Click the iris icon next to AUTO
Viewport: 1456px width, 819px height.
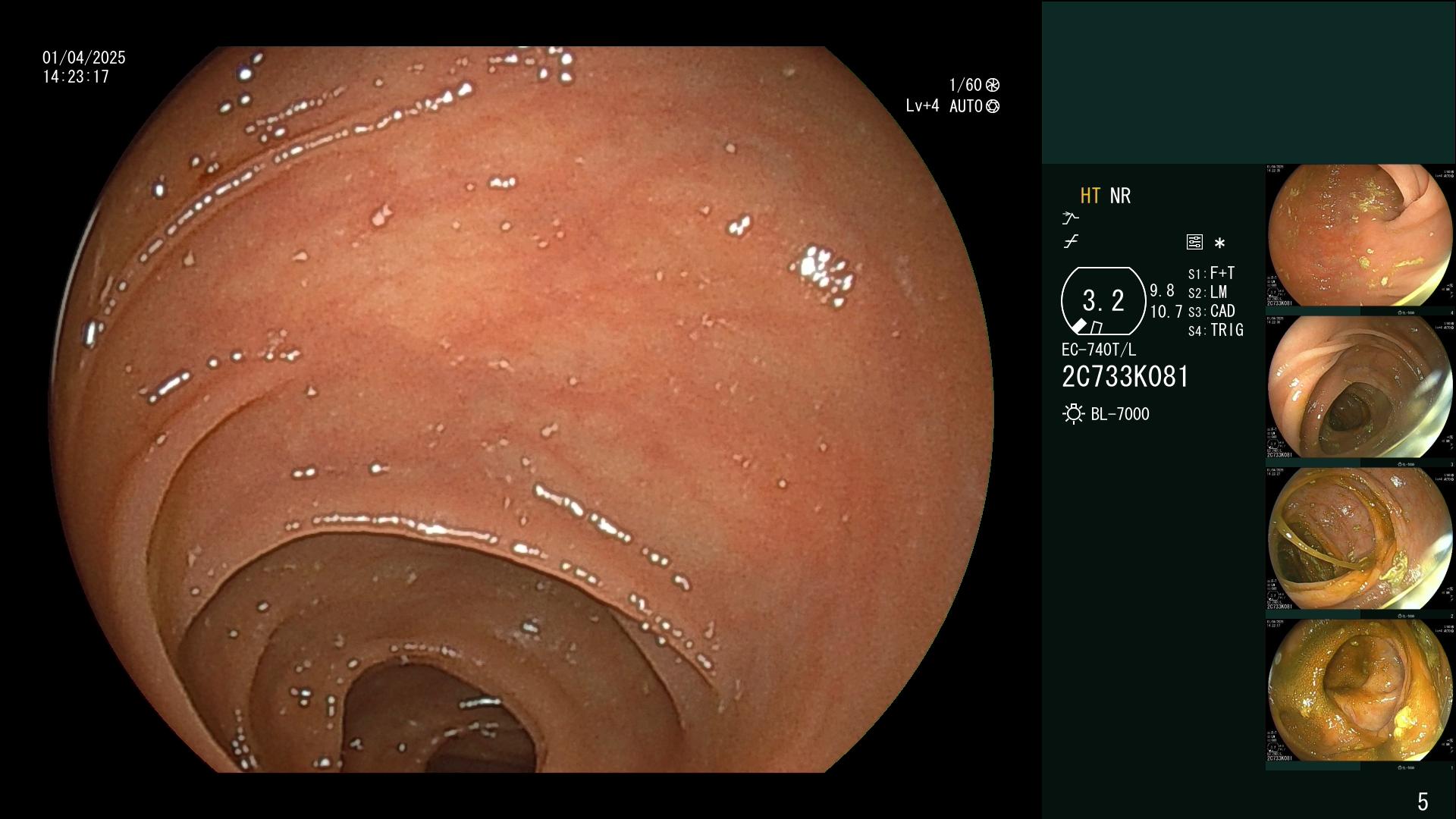pos(992,106)
